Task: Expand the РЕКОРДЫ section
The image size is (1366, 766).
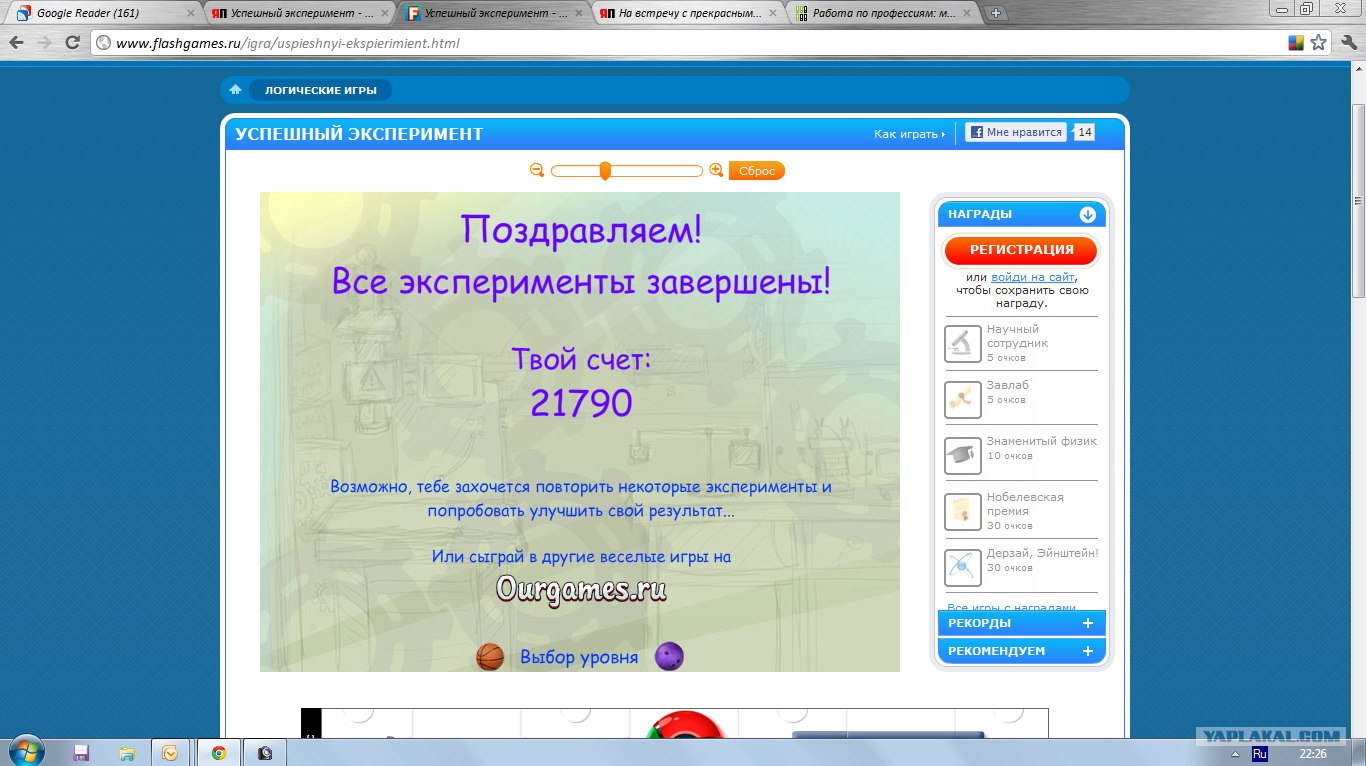Action: [1088, 623]
